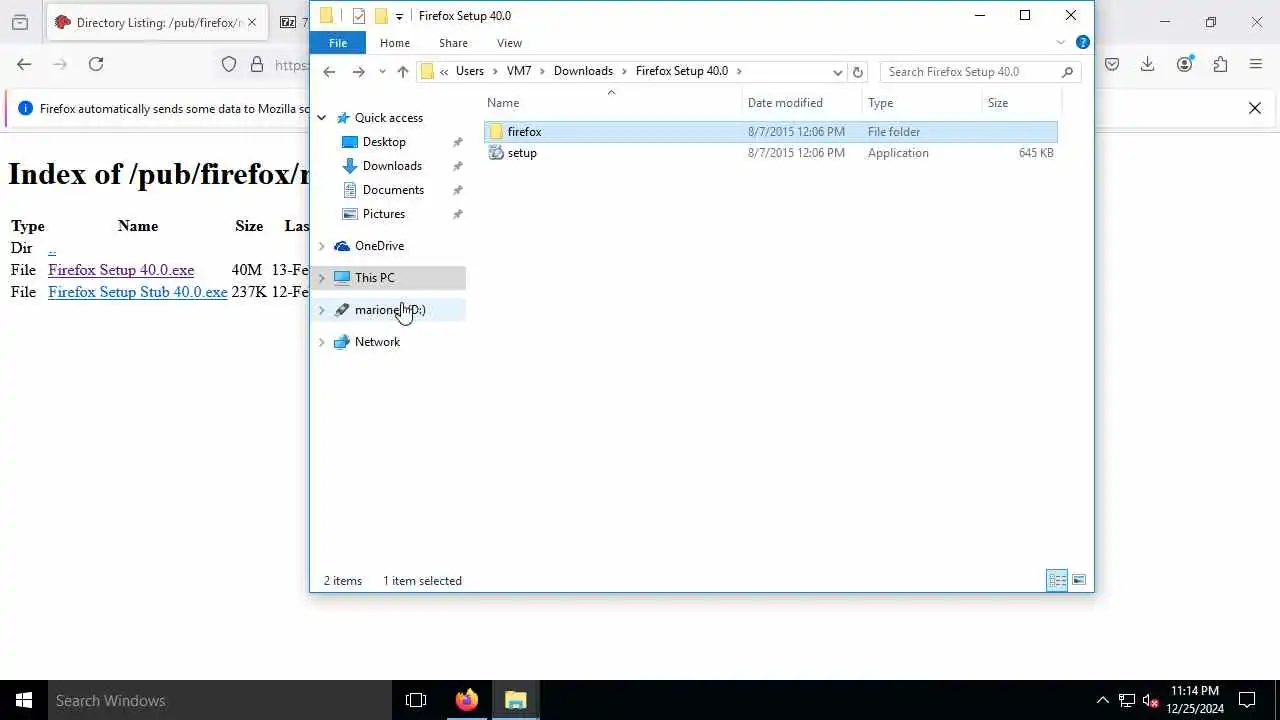
Task: Open Quick access in navigation pane
Action: [x=389, y=118]
